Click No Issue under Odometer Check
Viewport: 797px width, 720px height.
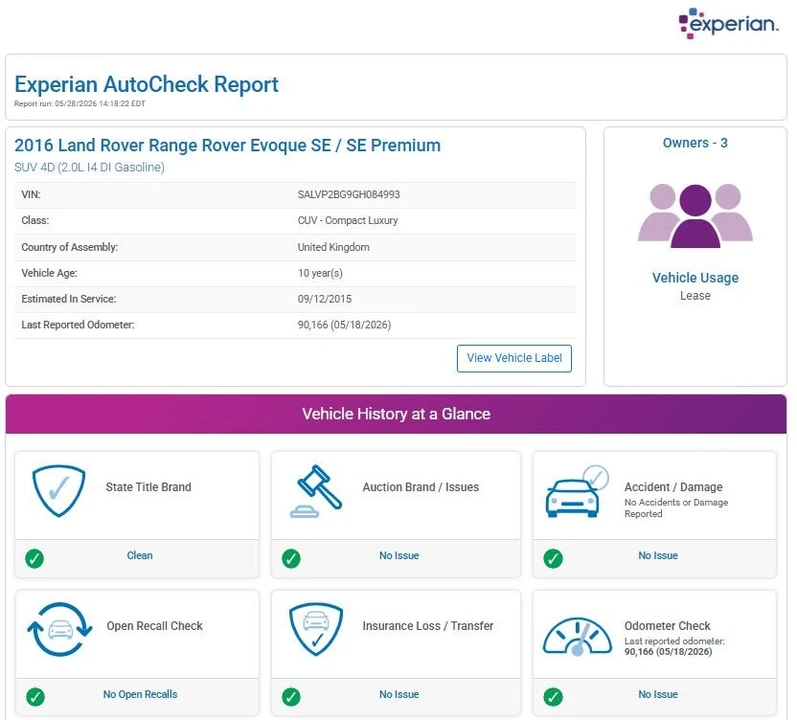(x=658, y=694)
